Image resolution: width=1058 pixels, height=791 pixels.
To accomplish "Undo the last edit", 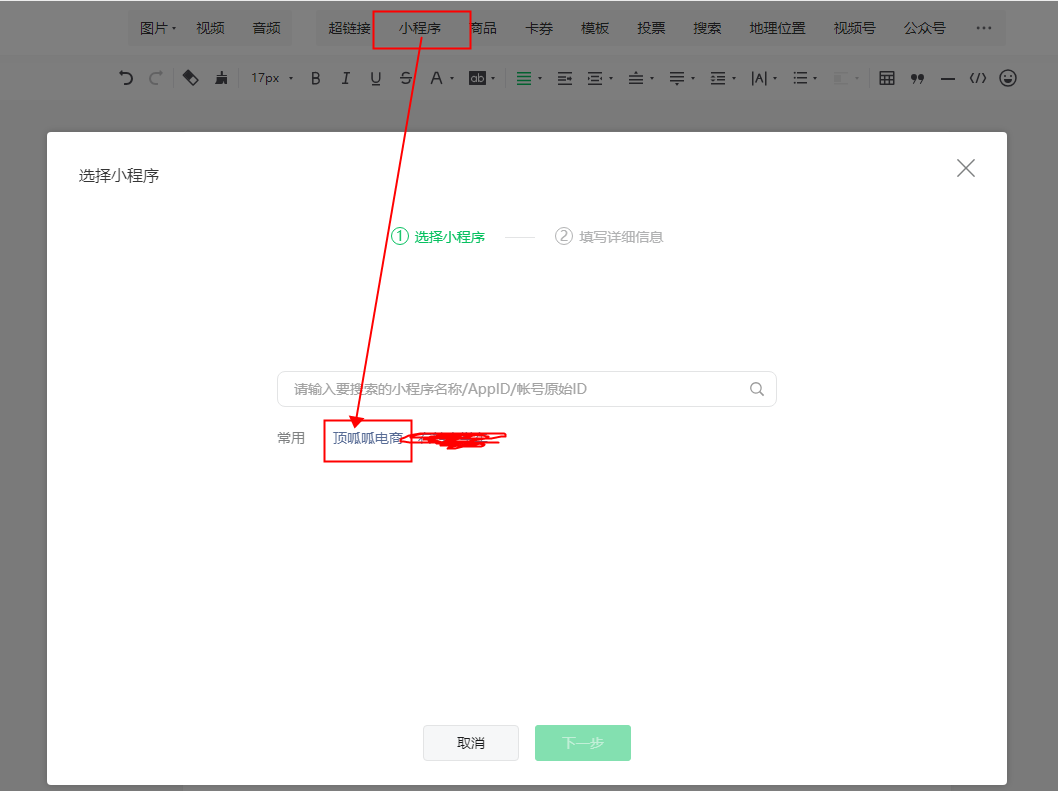I will pyautogui.click(x=126, y=78).
